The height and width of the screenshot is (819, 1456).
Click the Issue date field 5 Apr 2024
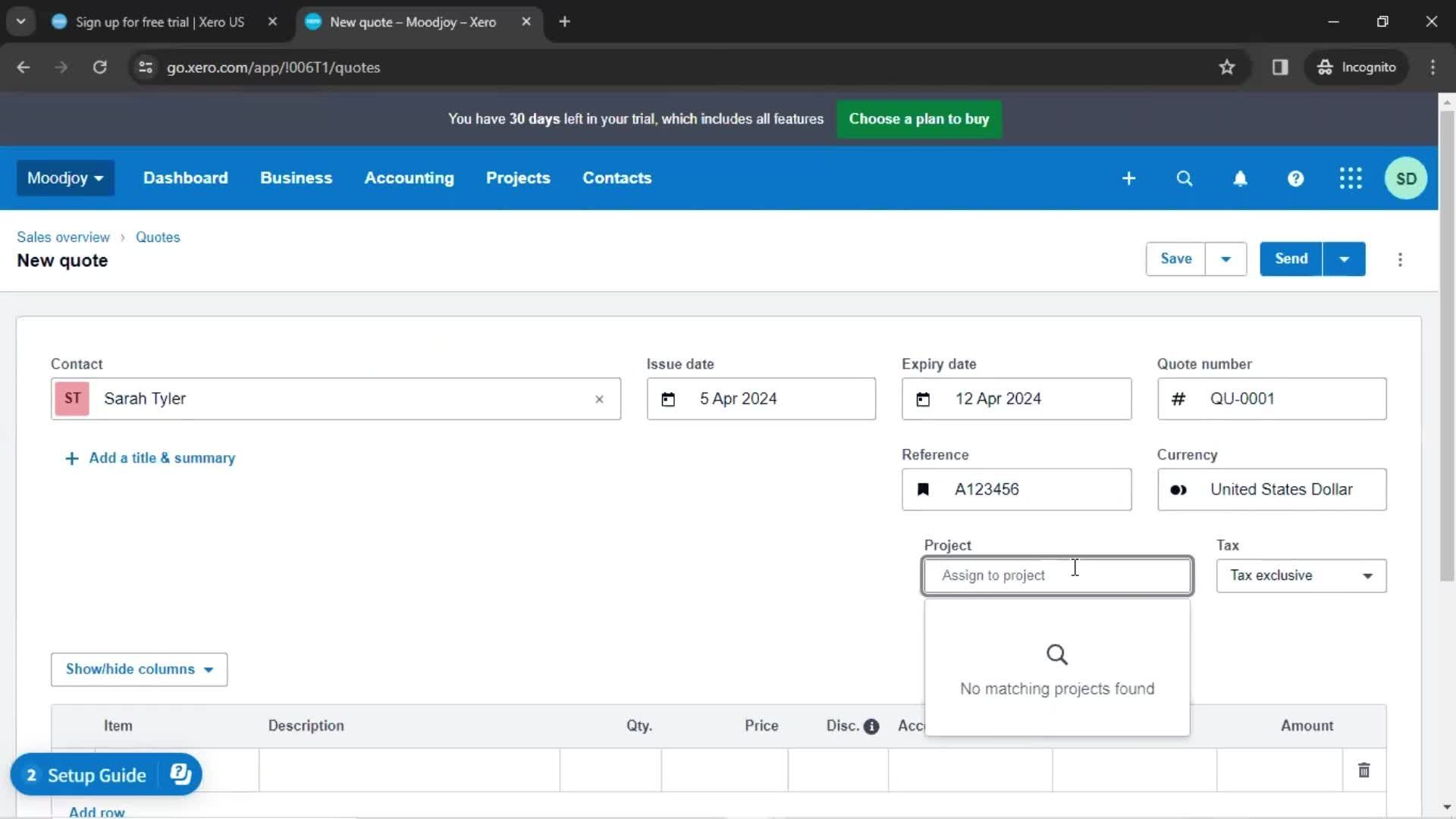[761, 399]
